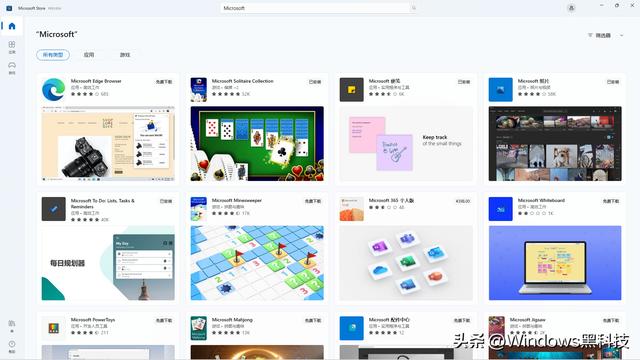Image resolution: width=640 pixels, height=360 pixels.
Task: Click the installed label for Solitaire Collection
Action: 315,82
